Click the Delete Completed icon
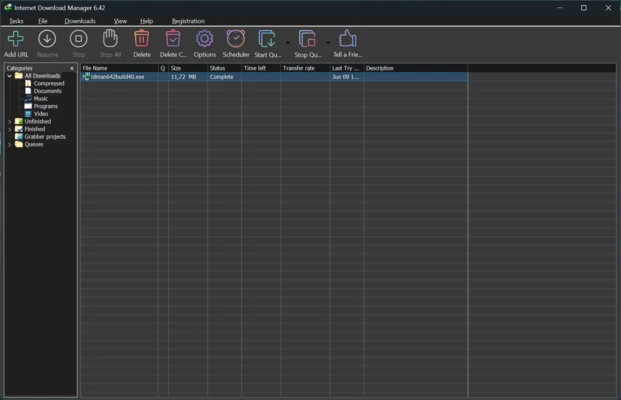Screen dimensions: 621x400 click(x=173, y=38)
